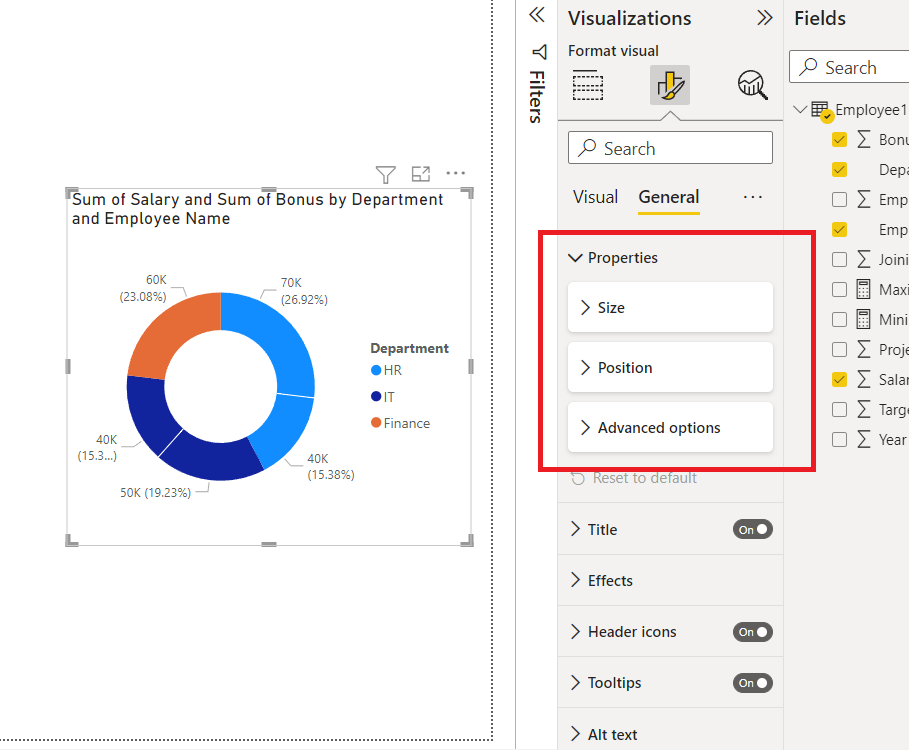This screenshot has width=909, height=750.
Task: Collapse the Properties section
Action: 575,258
